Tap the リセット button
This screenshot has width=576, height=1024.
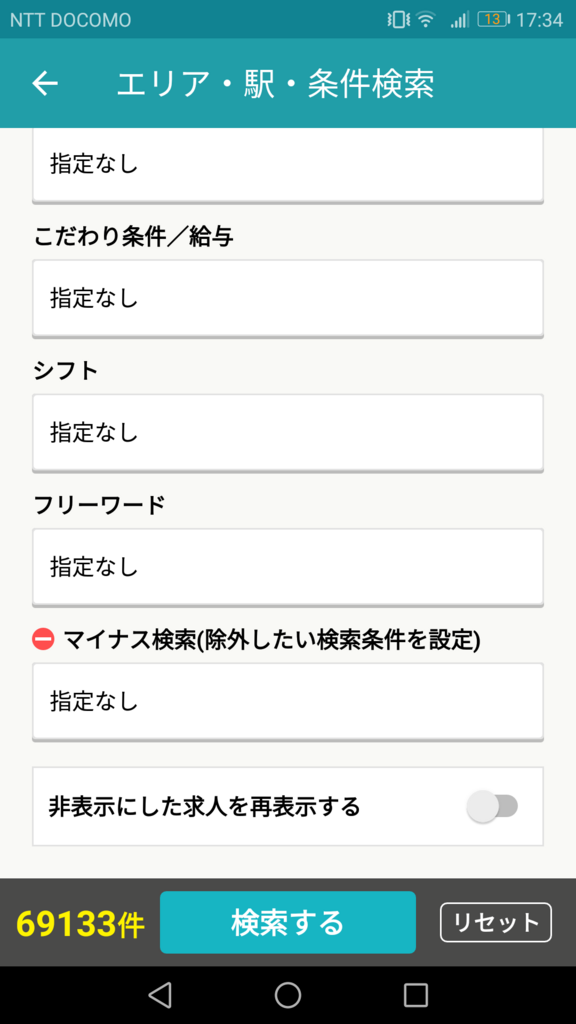coord(496,922)
